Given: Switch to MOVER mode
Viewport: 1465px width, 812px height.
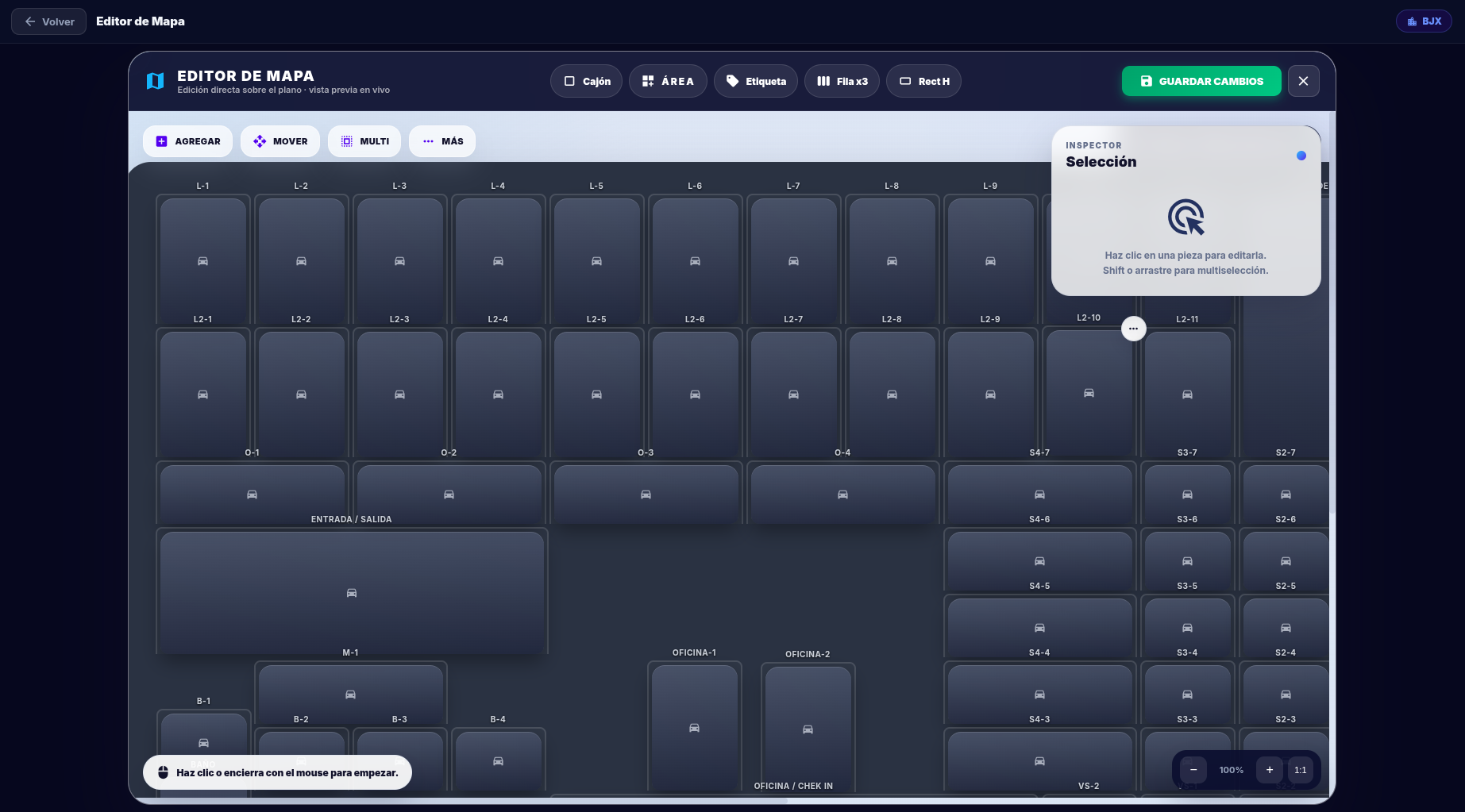Looking at the screenshot, I should coord(280,141).
